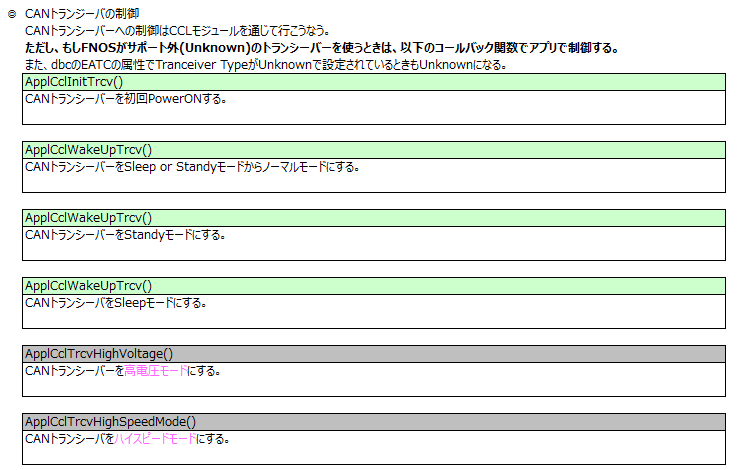This screenshot has height=470, width=737.
Task: Click the pink 高電圧モード text
Action: pyautogui.click(x=156, y=371)
